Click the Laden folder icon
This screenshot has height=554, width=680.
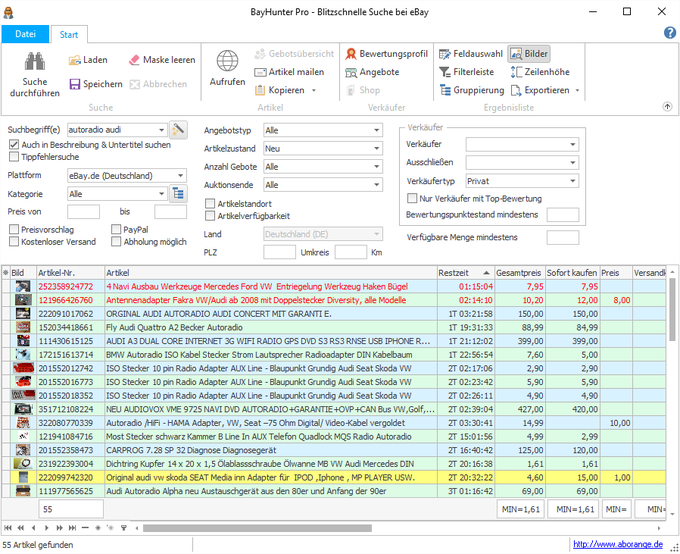pos(75,60)
